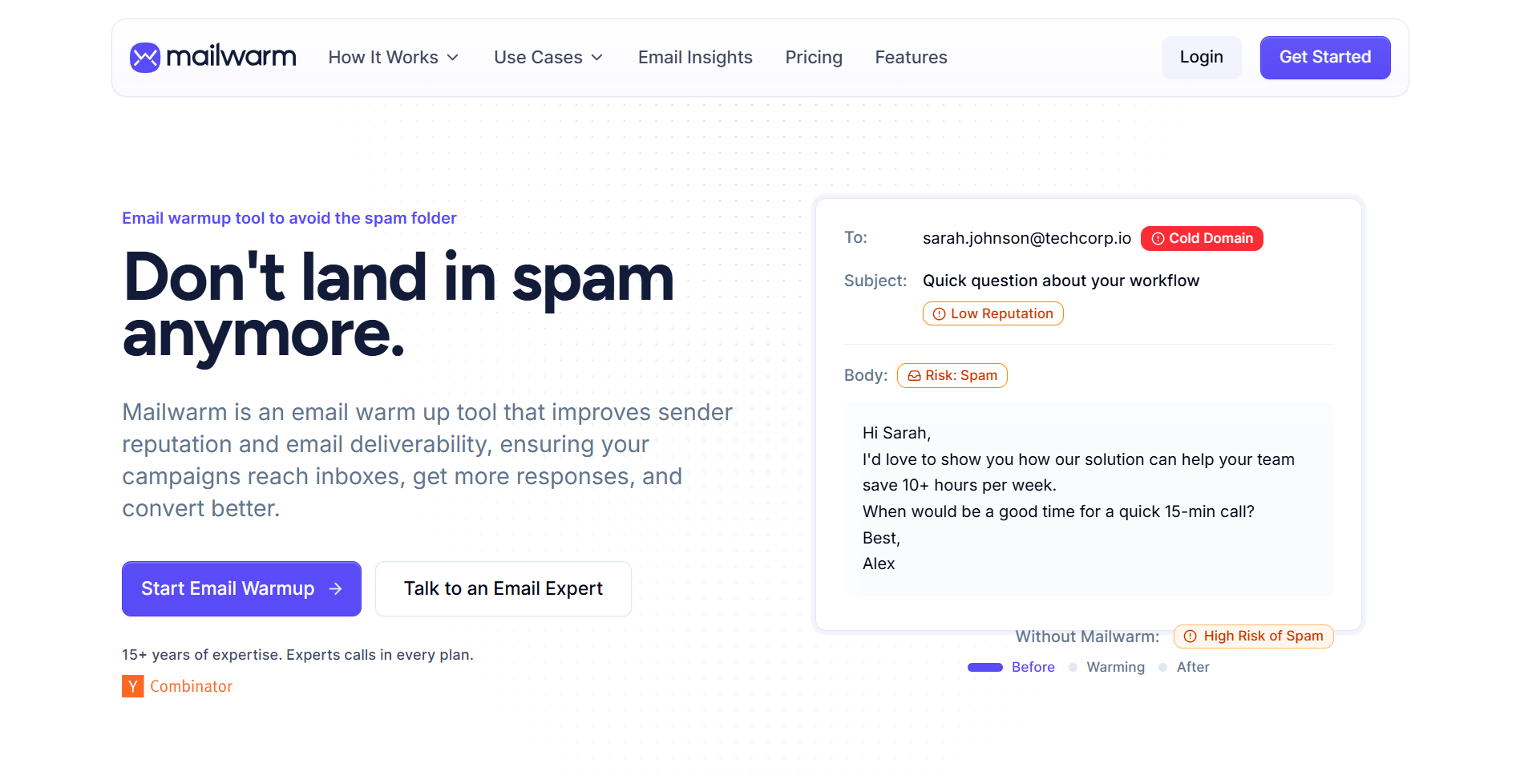Click the Cold Domain alert icon
1520x784 pixels.
click(x=1158, y=239)
